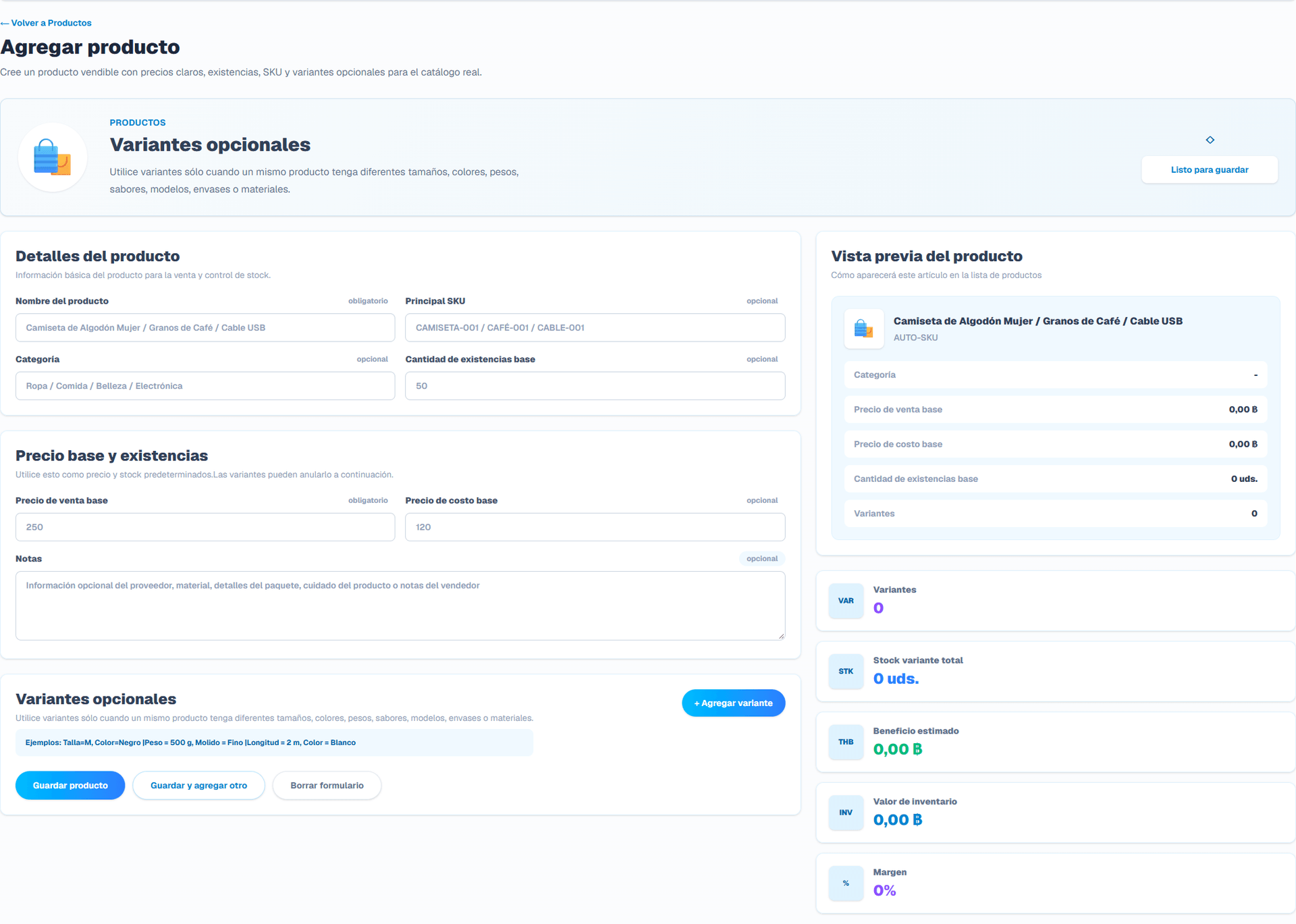
Task: Click the VAR badge icon for Variantes
Action: tap(846, 601)
